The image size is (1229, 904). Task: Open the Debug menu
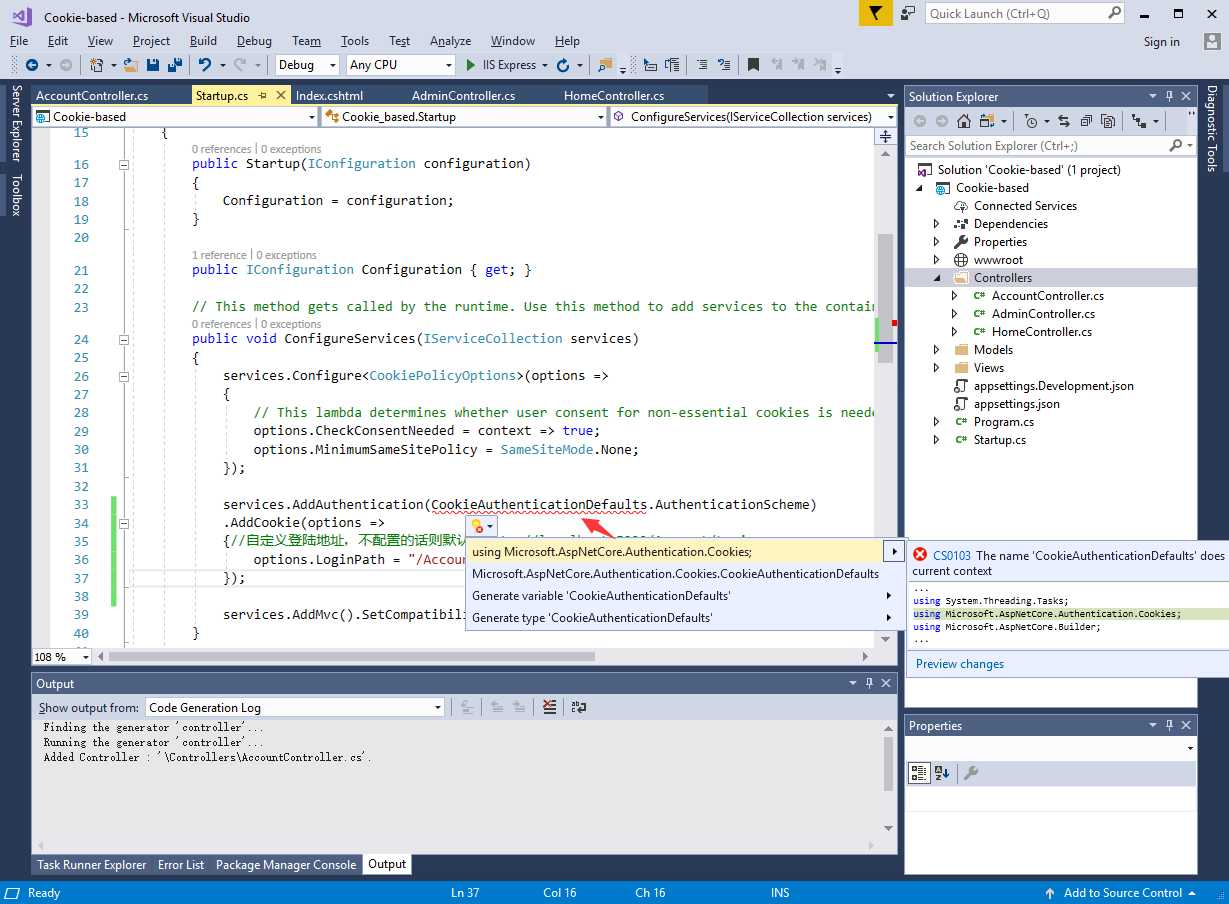coord(254,41)
